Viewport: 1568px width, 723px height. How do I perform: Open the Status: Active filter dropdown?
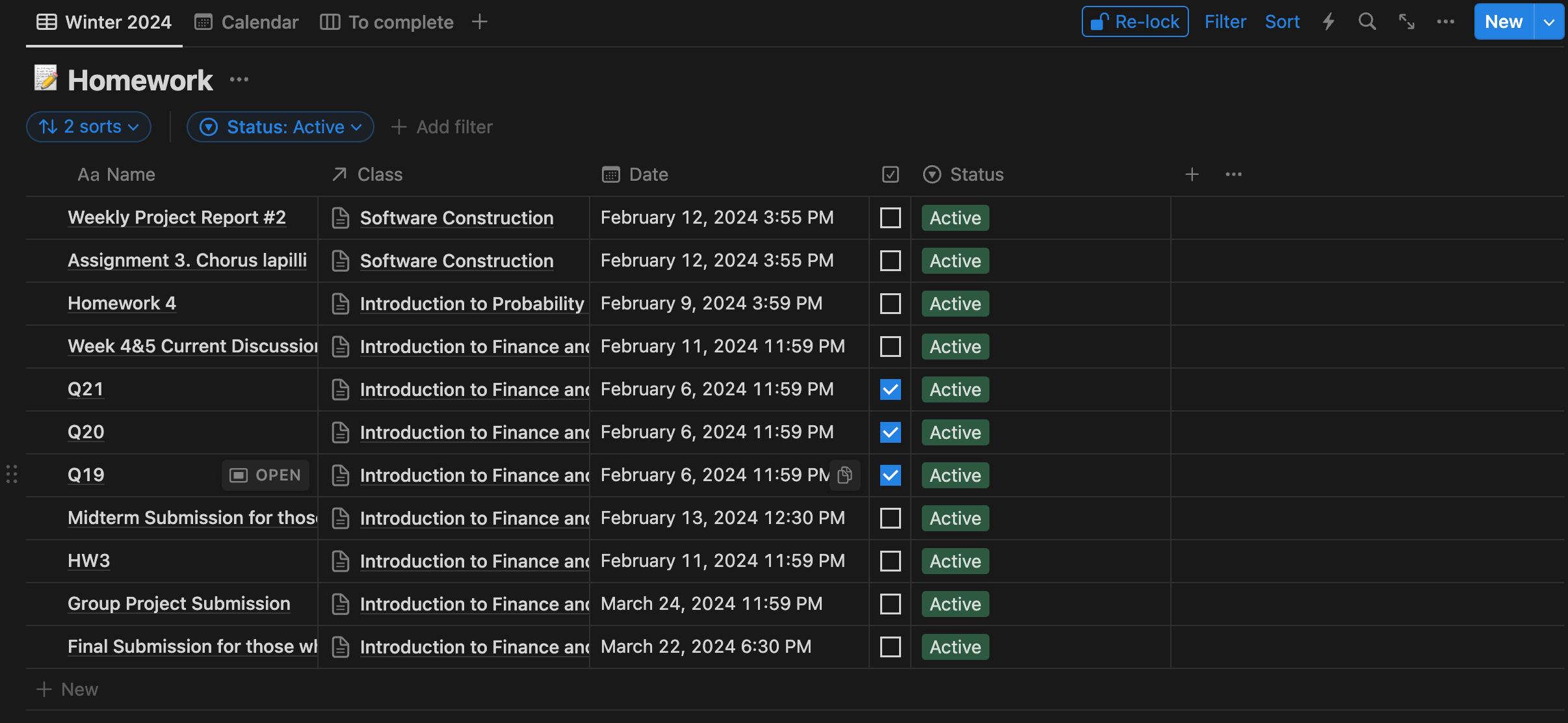point(280,127)
